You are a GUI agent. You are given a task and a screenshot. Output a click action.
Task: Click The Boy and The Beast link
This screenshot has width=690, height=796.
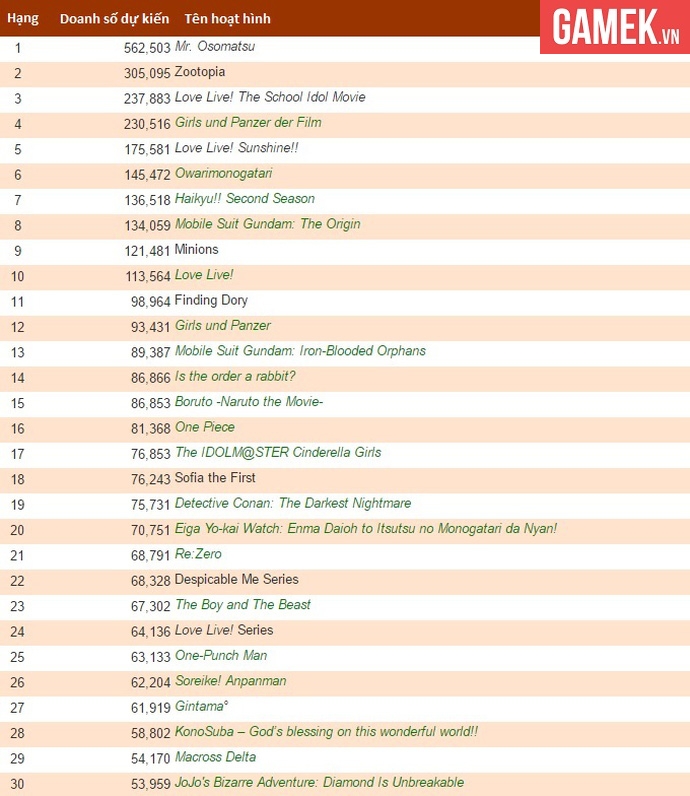coord(243,605)
